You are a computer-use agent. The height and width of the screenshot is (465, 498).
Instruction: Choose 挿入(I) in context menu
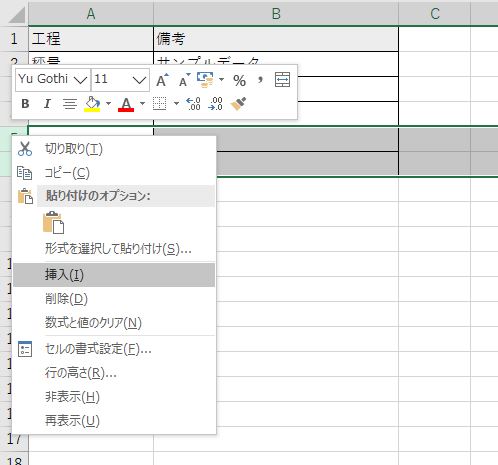click(114, 275)
